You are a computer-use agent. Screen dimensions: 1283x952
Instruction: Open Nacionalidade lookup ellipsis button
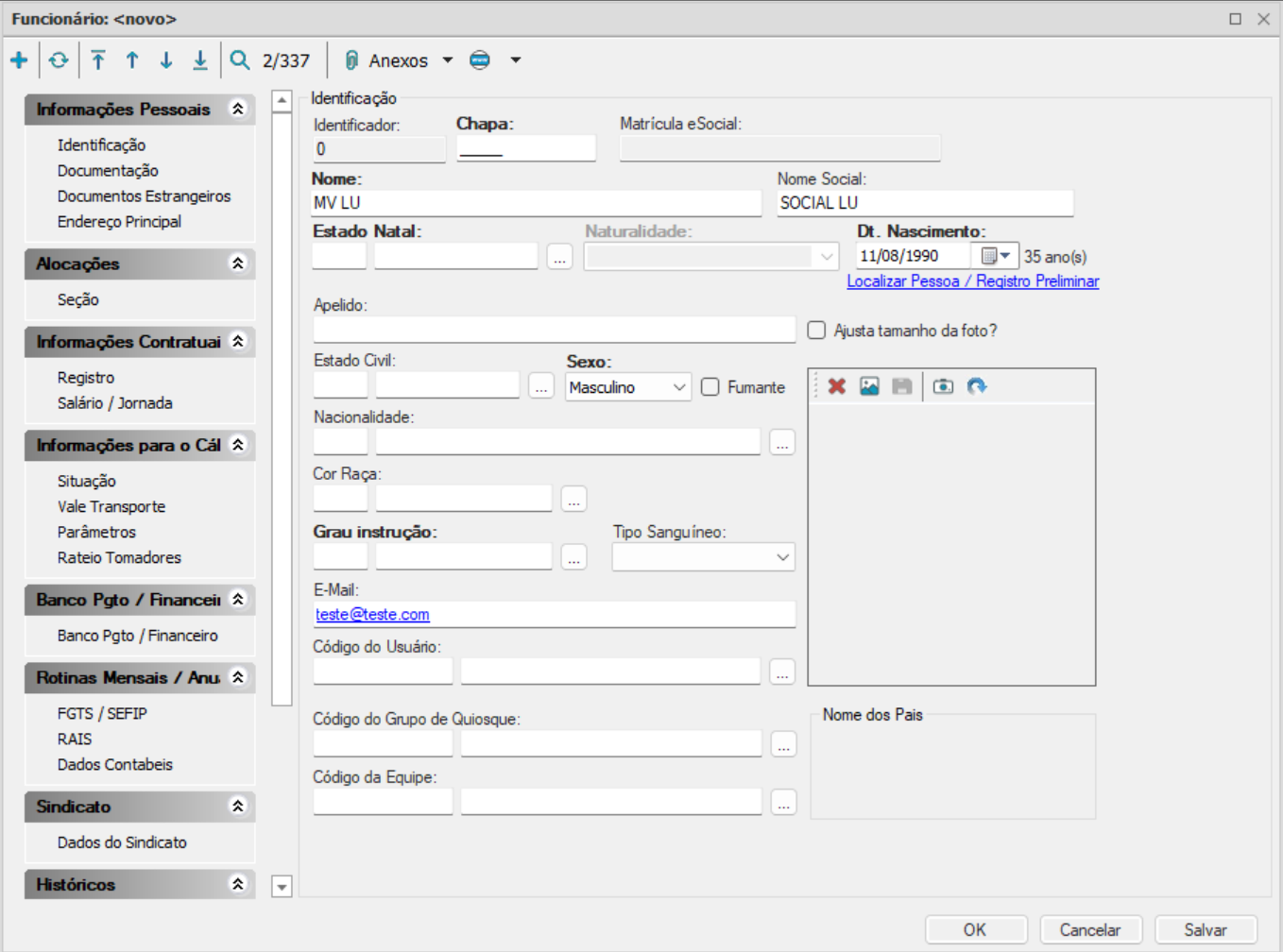pyautogui.click(x=782, y=442)
